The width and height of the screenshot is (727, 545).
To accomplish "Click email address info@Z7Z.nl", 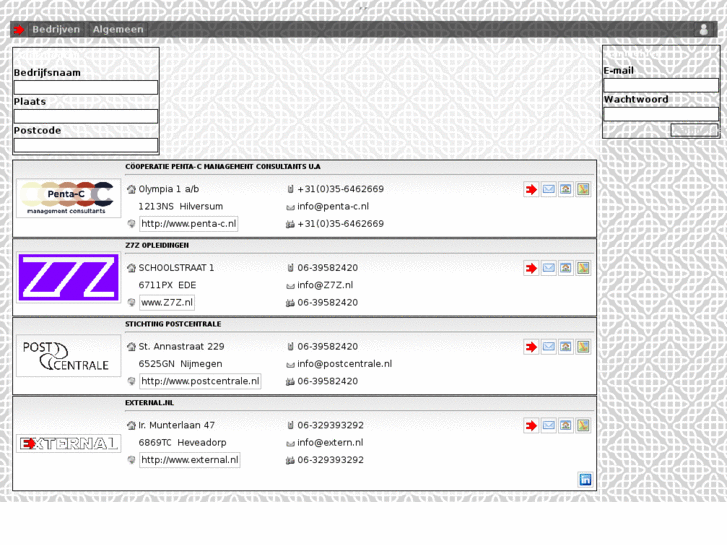I will [325, 285].
